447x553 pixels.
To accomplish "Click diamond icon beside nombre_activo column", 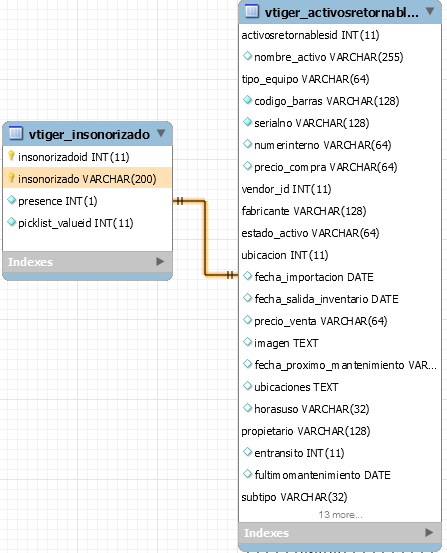I will pyautogui.click(x=248, y=56).
